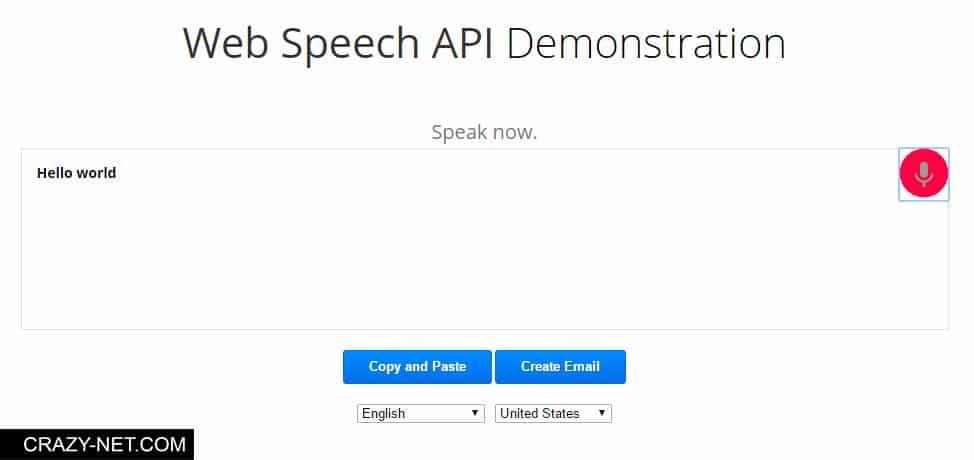Viewport: 974px width, 460px height.
Task: Click the word 'Email' on Create Email
Action: [582, 366]
